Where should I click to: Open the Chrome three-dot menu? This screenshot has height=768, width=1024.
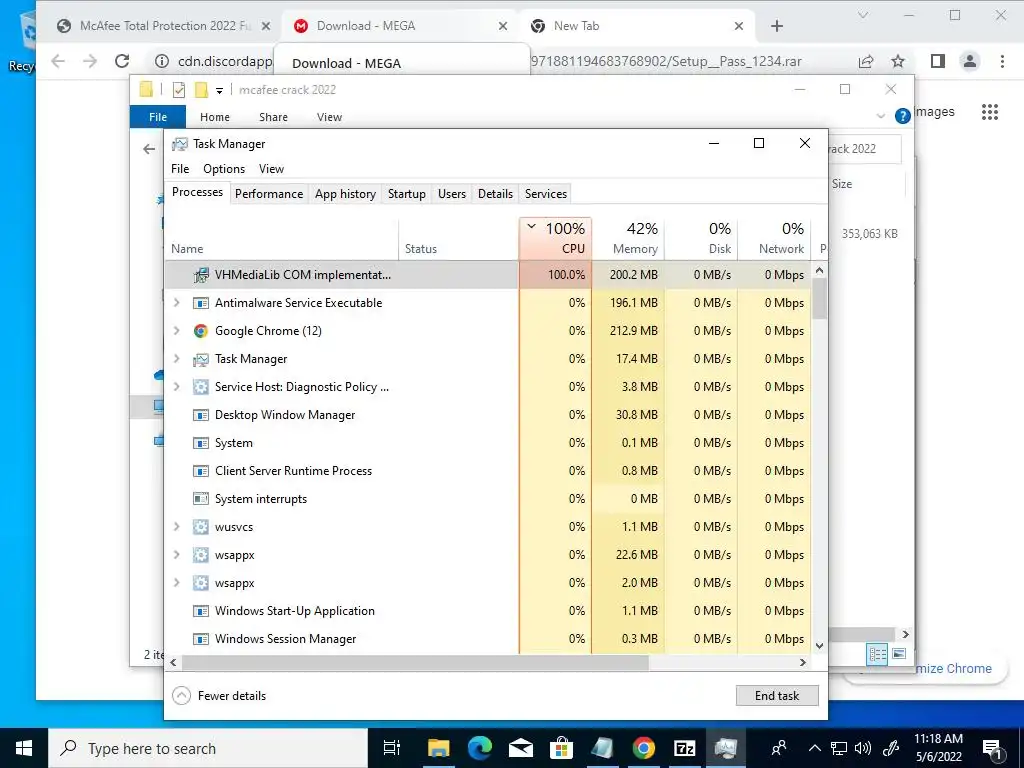point(1002,61)
